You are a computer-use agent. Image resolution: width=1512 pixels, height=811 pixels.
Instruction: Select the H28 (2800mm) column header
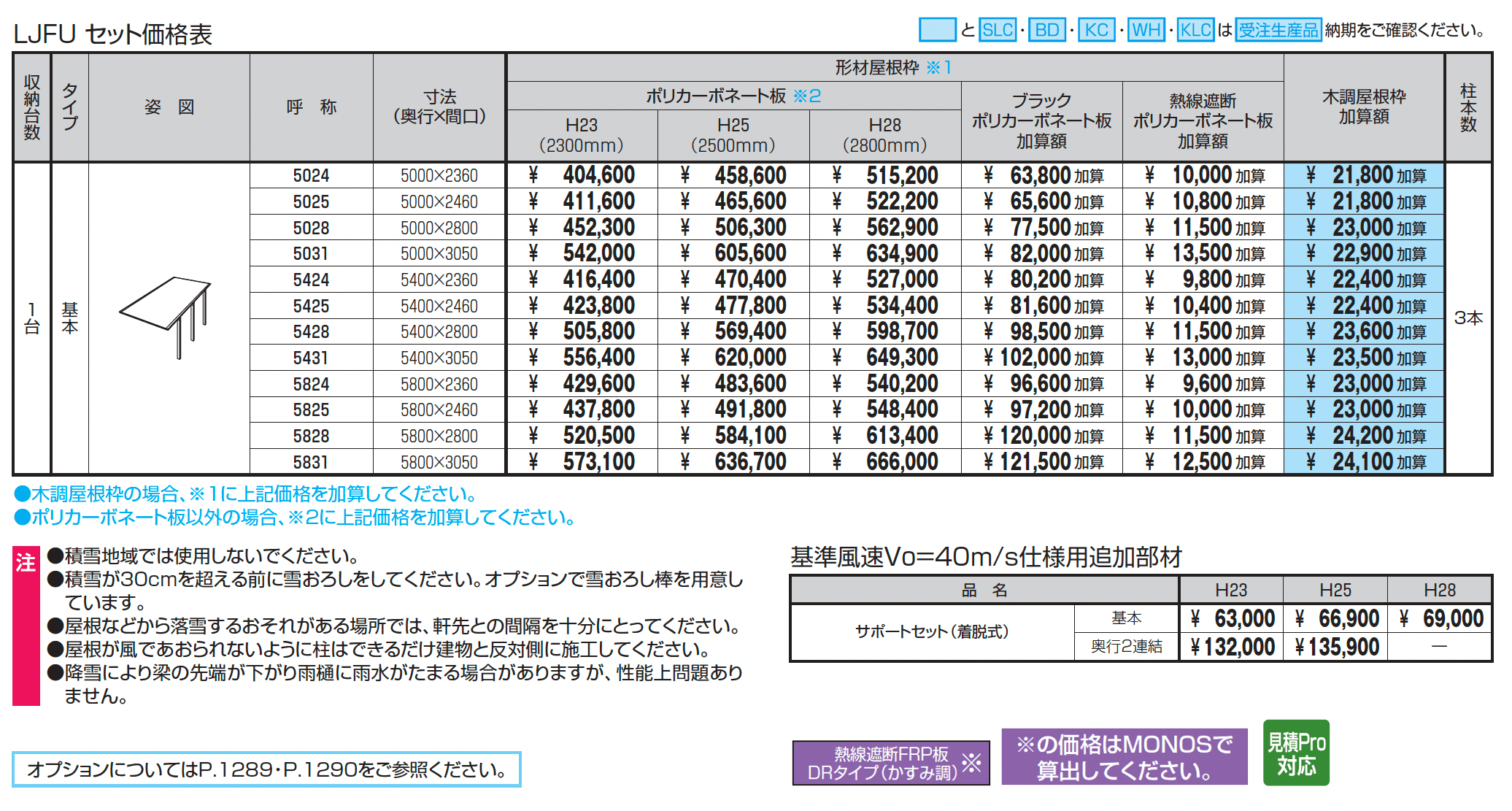[885, 135]
